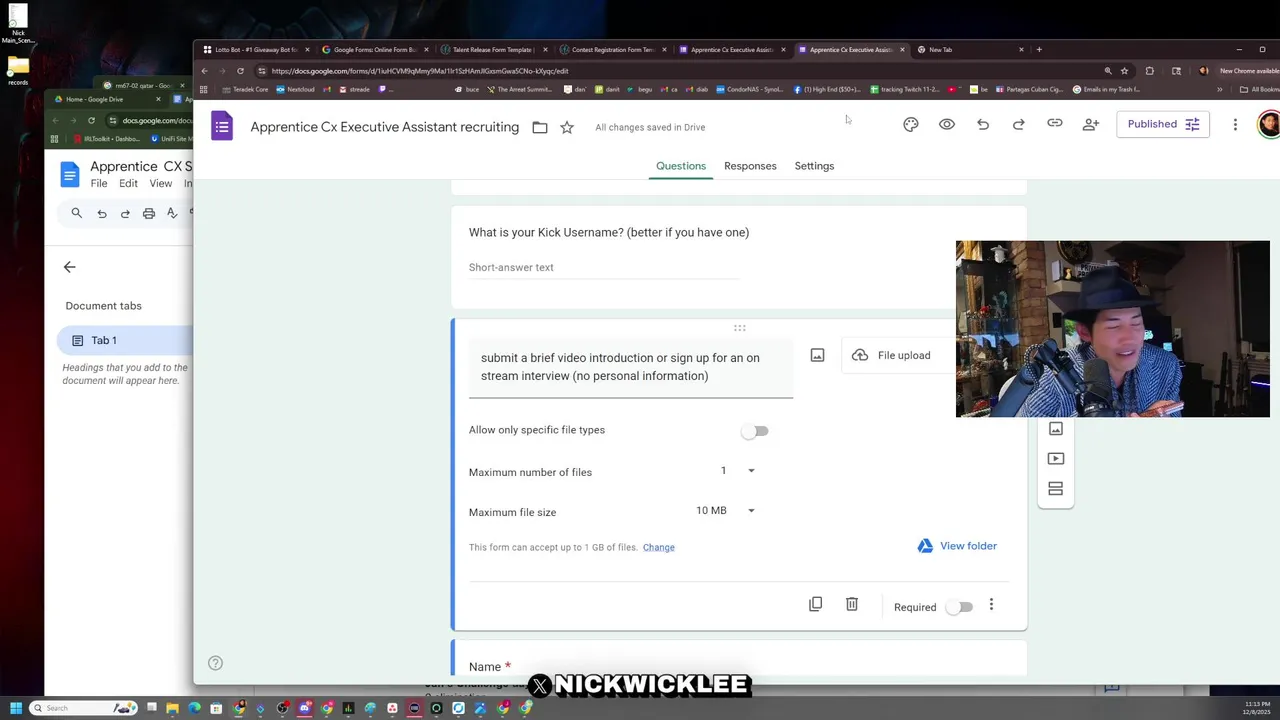
Task: Click the help question-mark icon
Action: 215,663
